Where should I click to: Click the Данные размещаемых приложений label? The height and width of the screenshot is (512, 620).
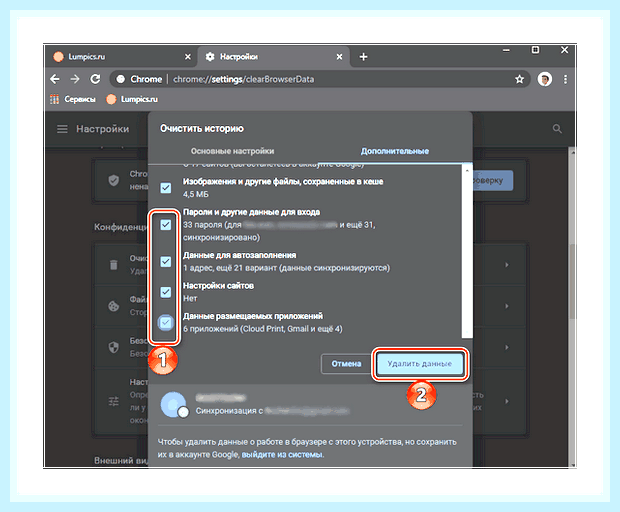coord(253,316)
